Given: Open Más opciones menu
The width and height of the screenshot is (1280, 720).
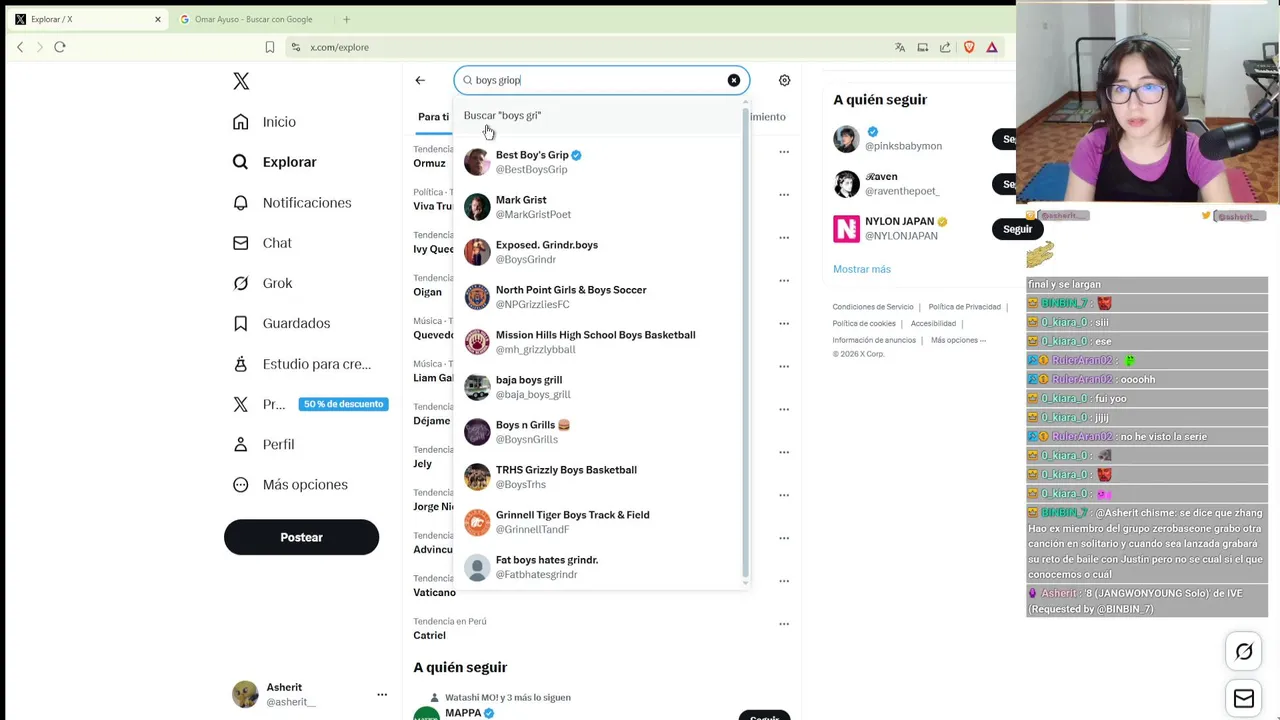Looking at the screenshot, I should coord(290,485).
